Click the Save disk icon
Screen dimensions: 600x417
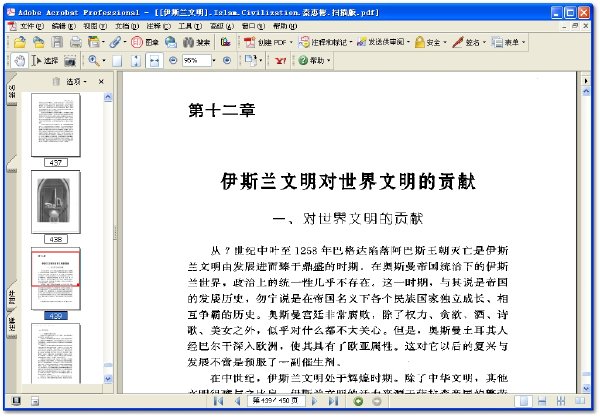coord(57,42)
